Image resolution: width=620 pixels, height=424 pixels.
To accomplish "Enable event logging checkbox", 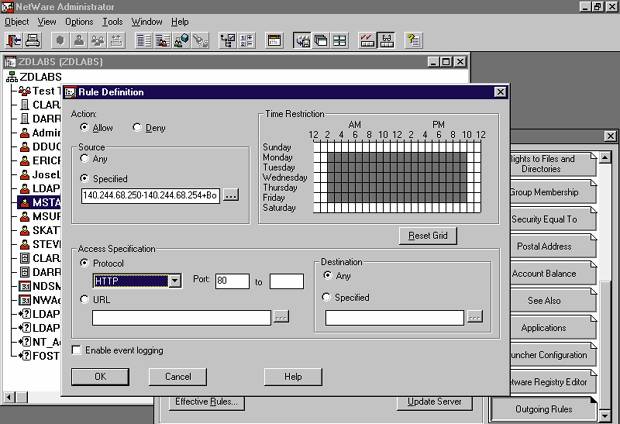I will (x=78, y=351).
